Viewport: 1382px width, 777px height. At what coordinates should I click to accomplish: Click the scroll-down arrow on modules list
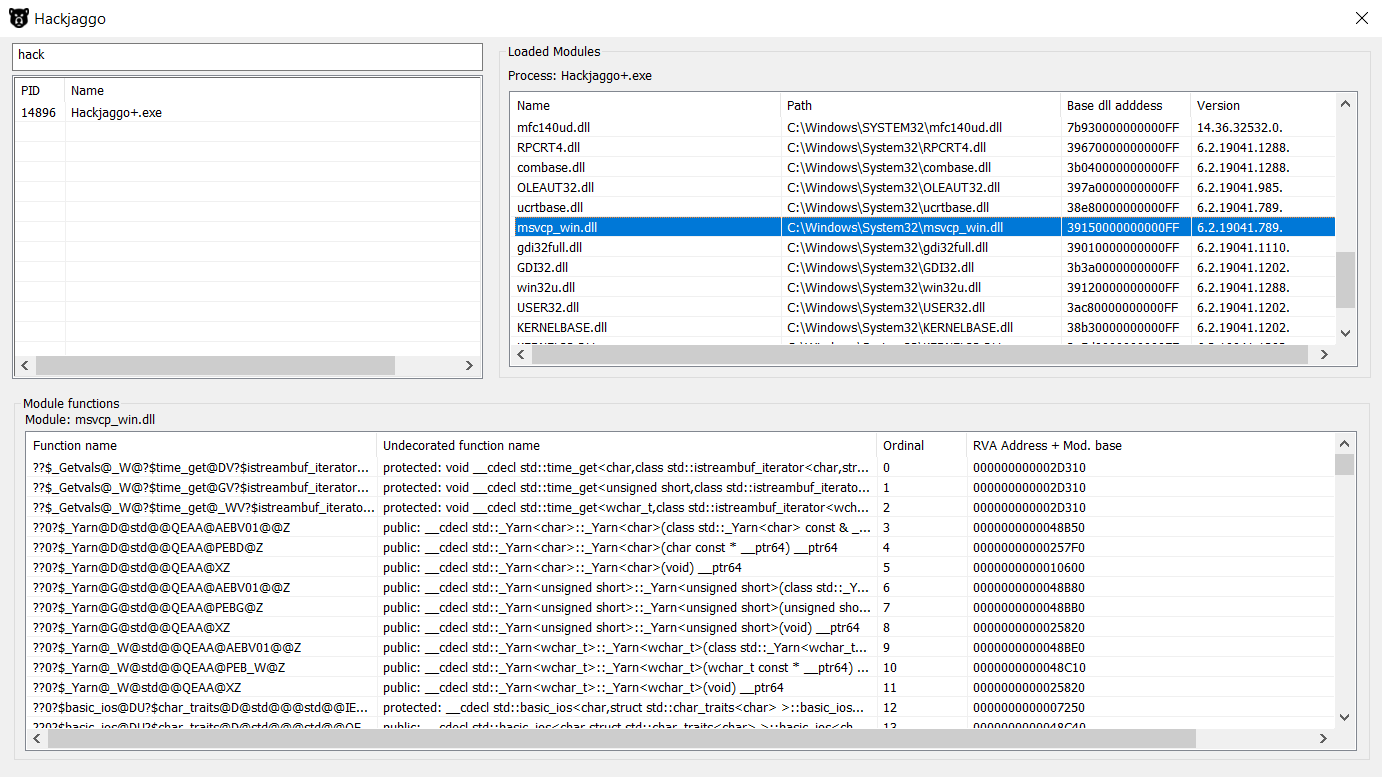[1345, 334]
